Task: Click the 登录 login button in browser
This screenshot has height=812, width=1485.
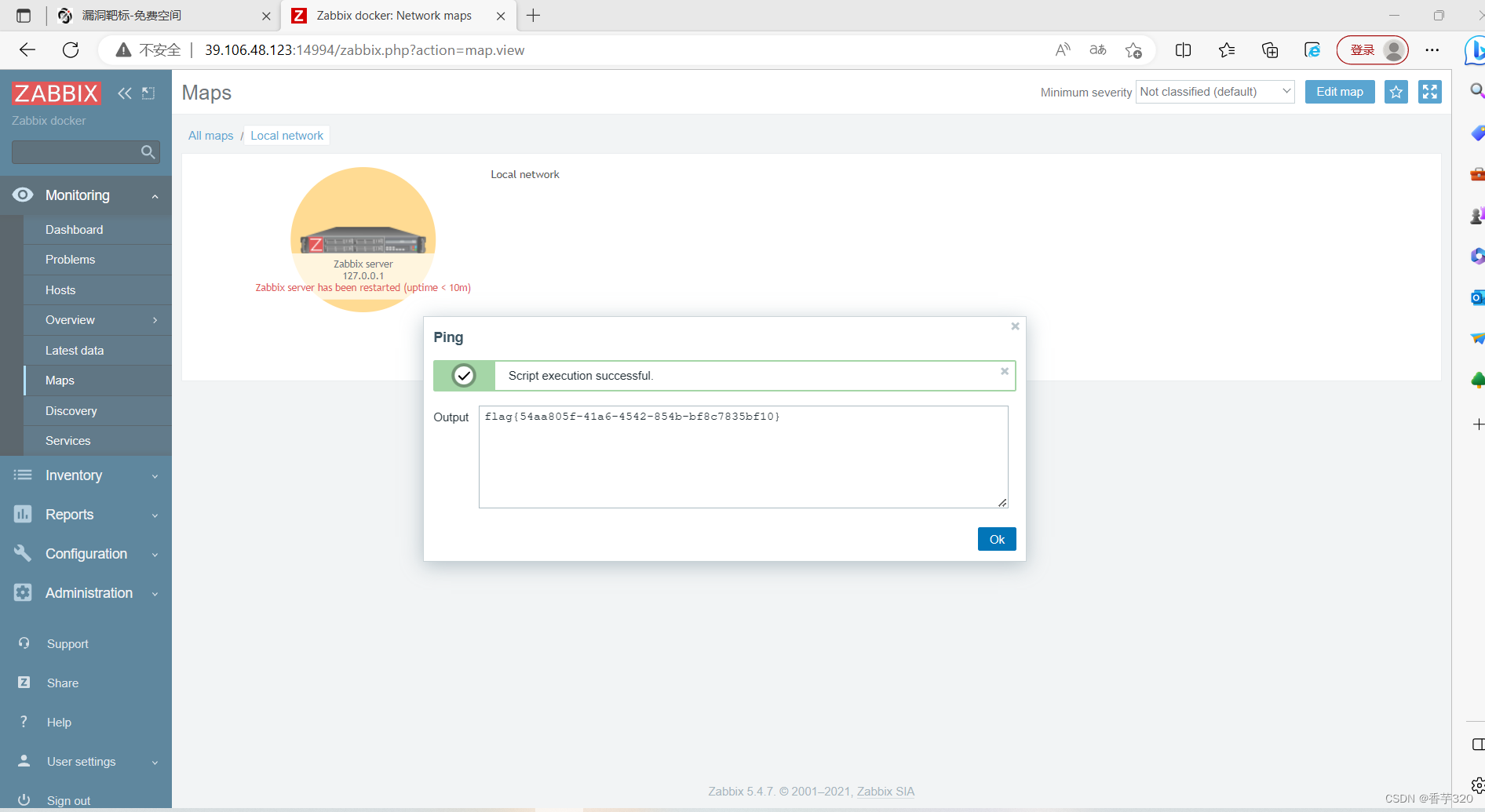Action: point(1372,50)
